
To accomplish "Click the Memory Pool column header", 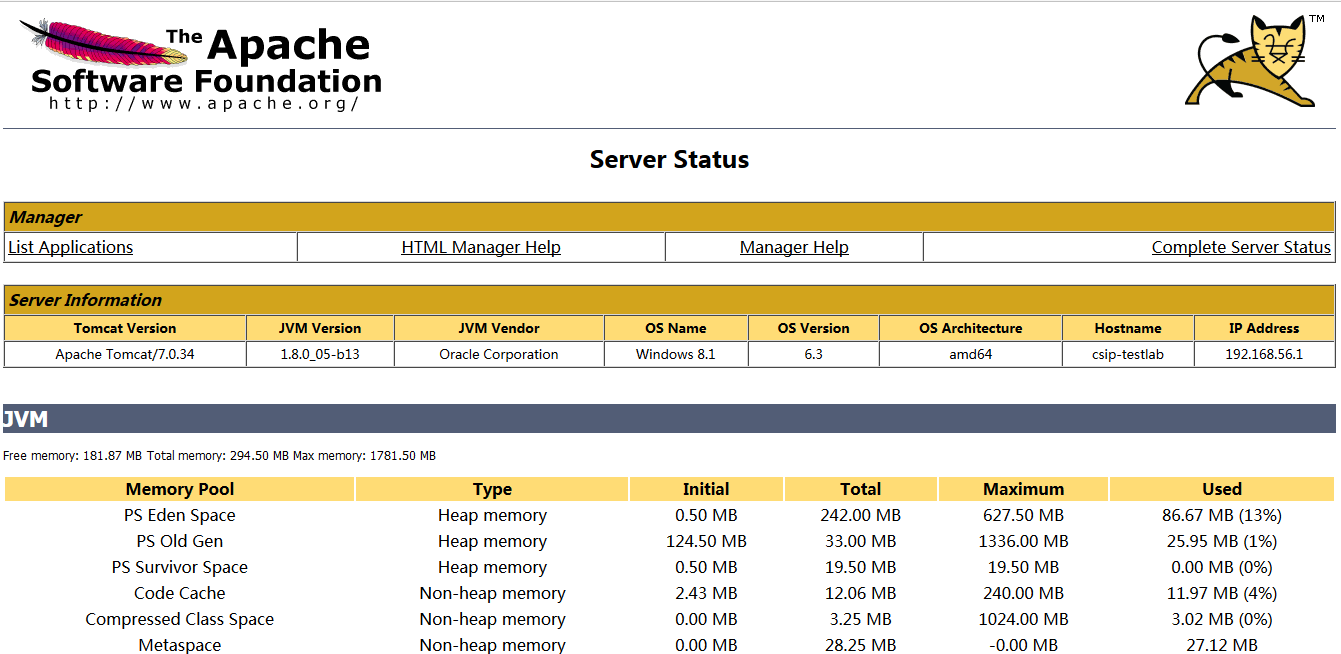I will coord(180,489).
